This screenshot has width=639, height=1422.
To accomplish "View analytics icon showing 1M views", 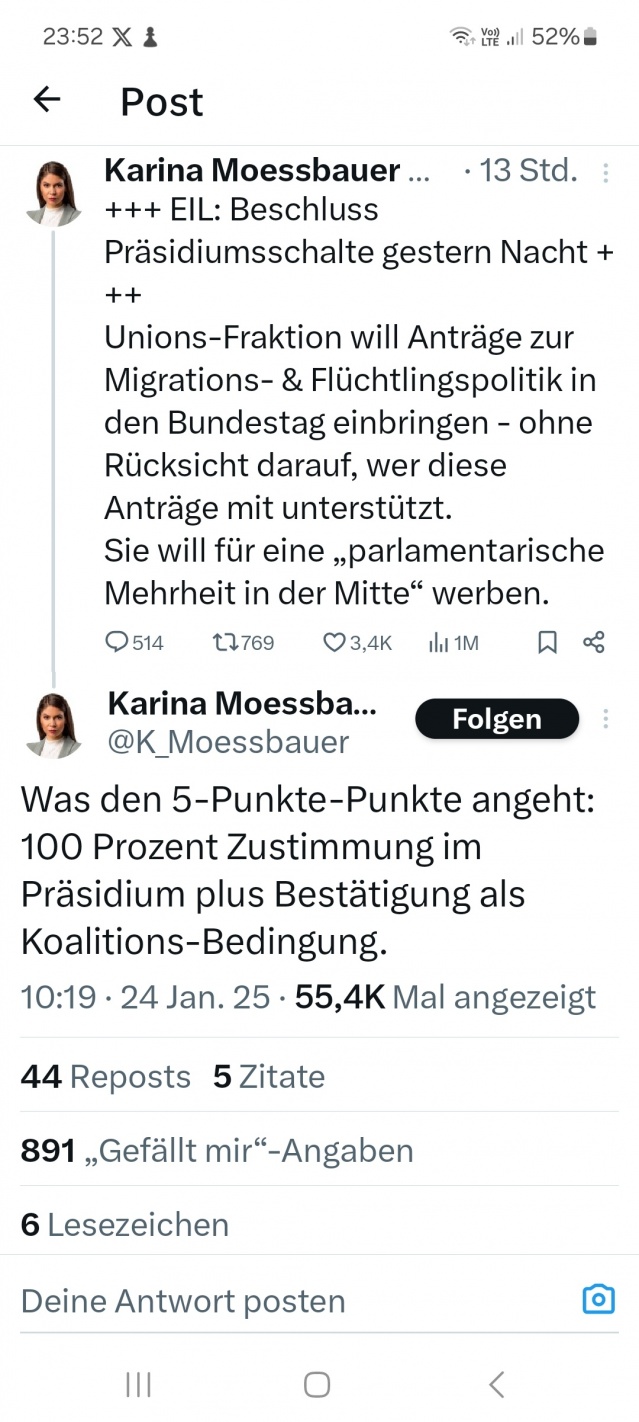I will point(438,643).
